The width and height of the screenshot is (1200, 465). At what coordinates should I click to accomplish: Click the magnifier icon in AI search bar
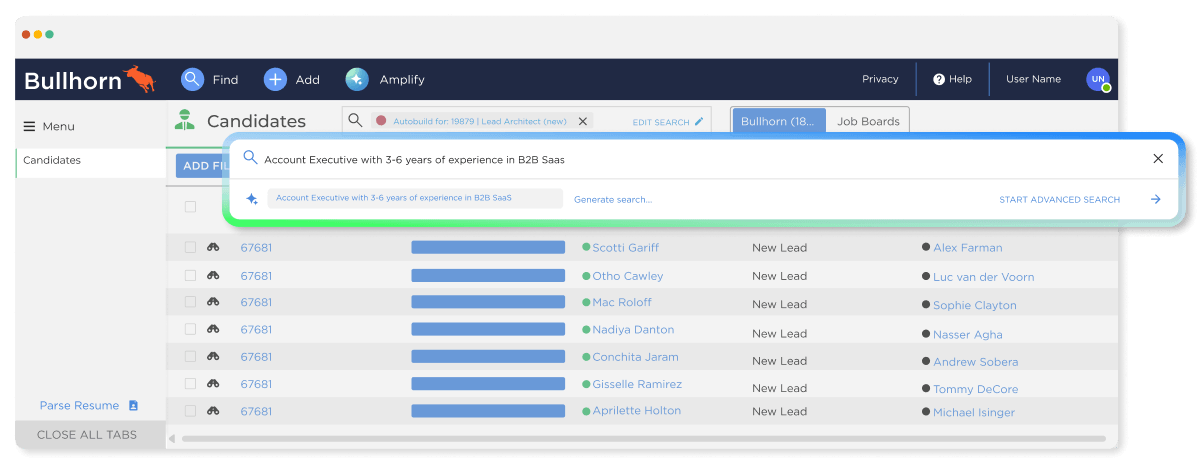pyautogui.click(x=250, y=158)
